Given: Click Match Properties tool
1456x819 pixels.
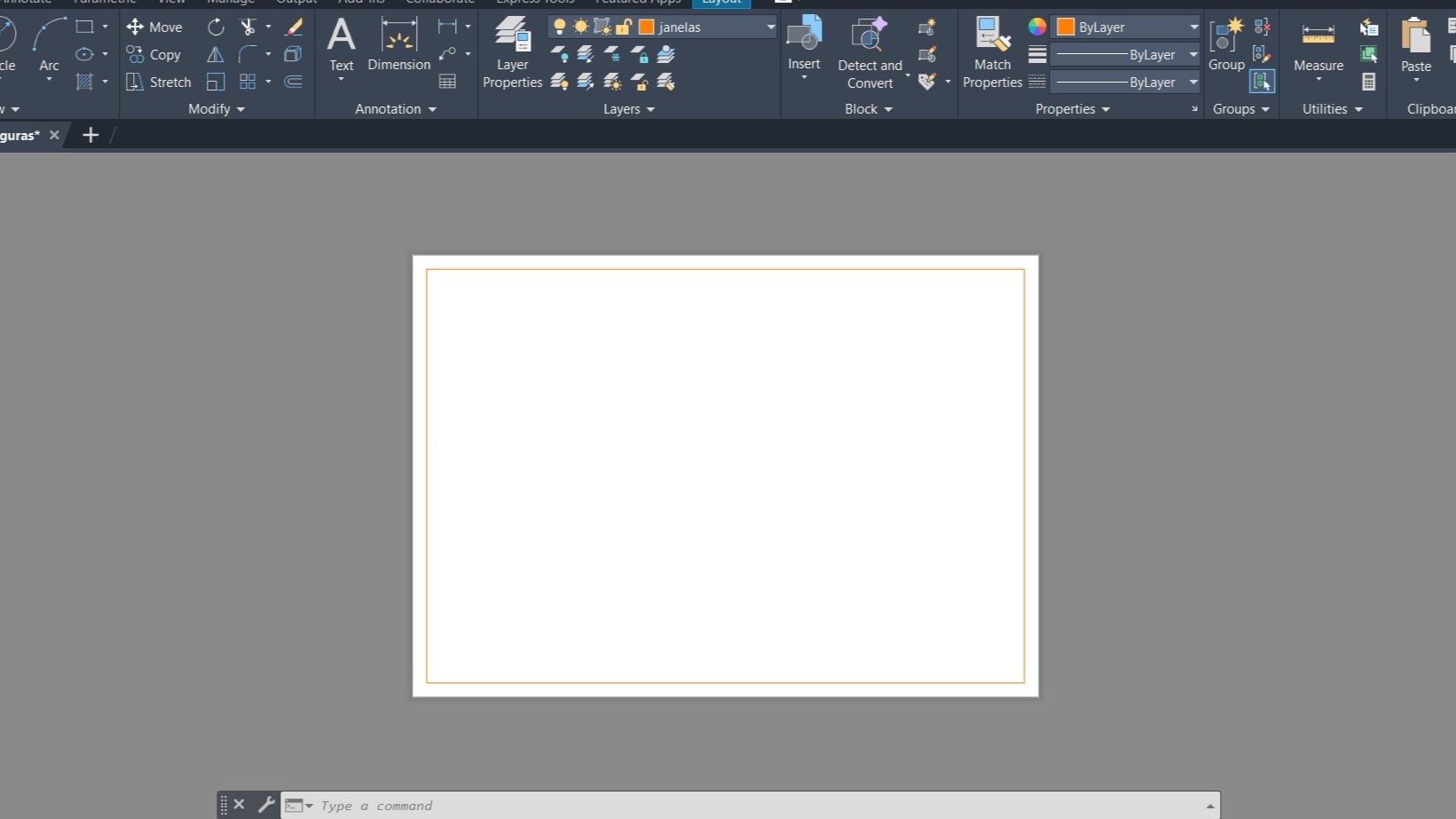Looking at the screenshot, I should point(992,52).
